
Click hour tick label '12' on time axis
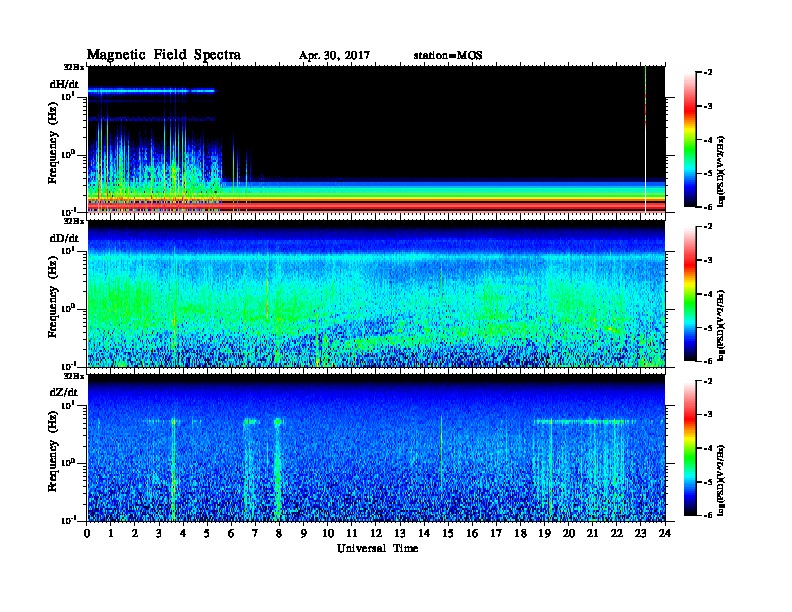click(376, 533)
